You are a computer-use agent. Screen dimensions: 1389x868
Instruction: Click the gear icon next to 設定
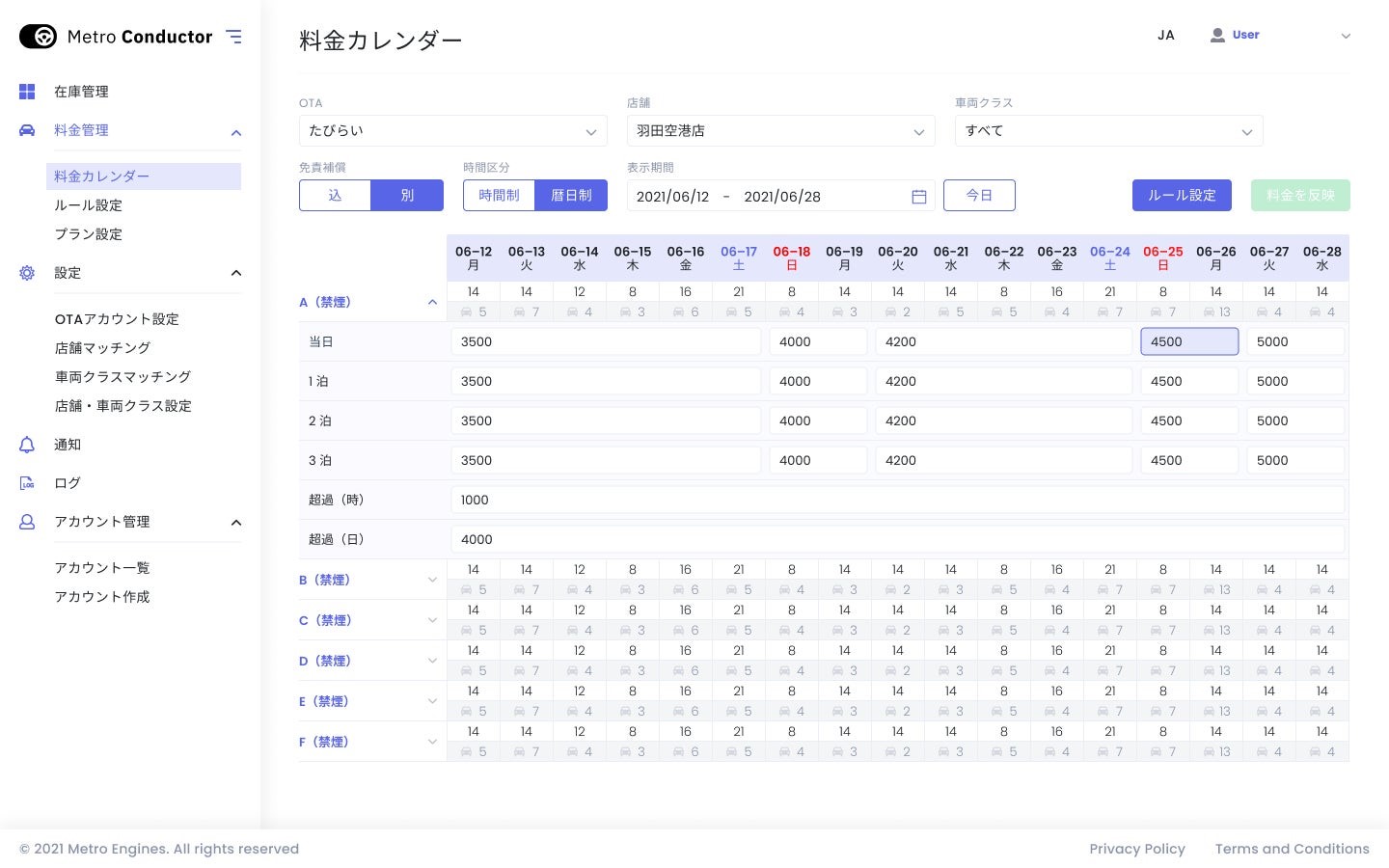point(27,273)
